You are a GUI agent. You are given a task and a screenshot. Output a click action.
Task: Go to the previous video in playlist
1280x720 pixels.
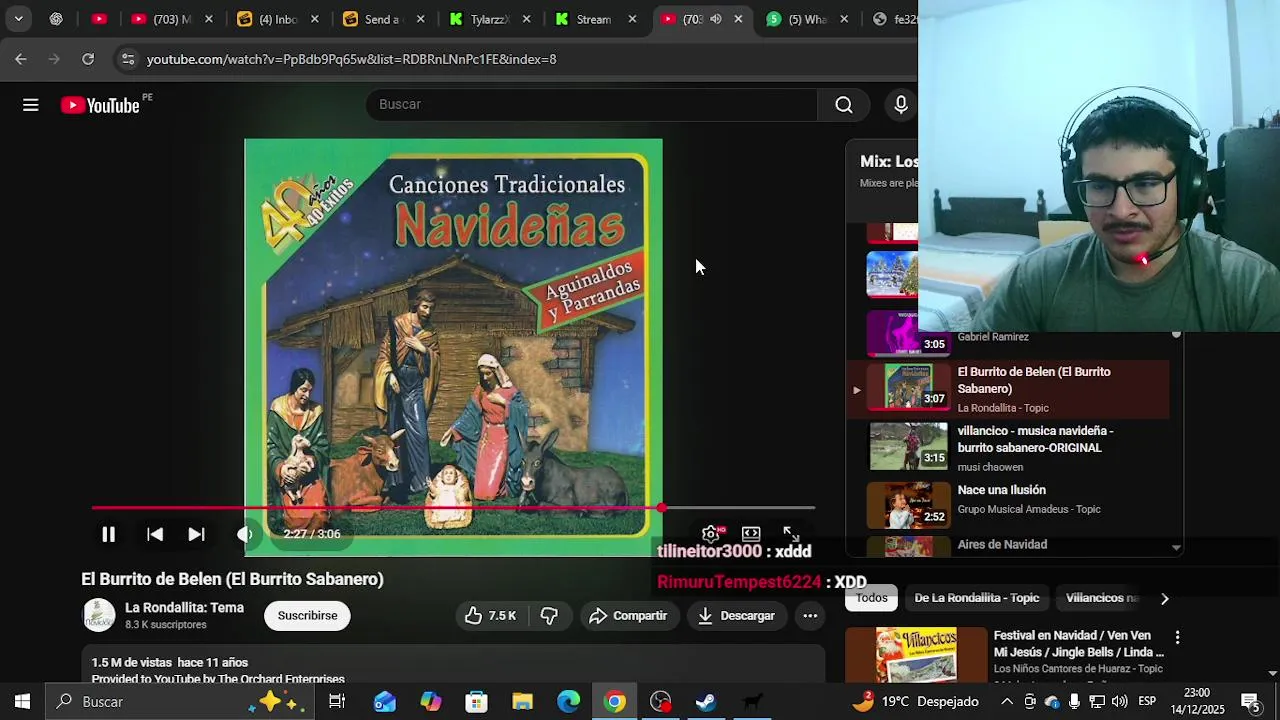pyautogui.click(x=155, y=535)
